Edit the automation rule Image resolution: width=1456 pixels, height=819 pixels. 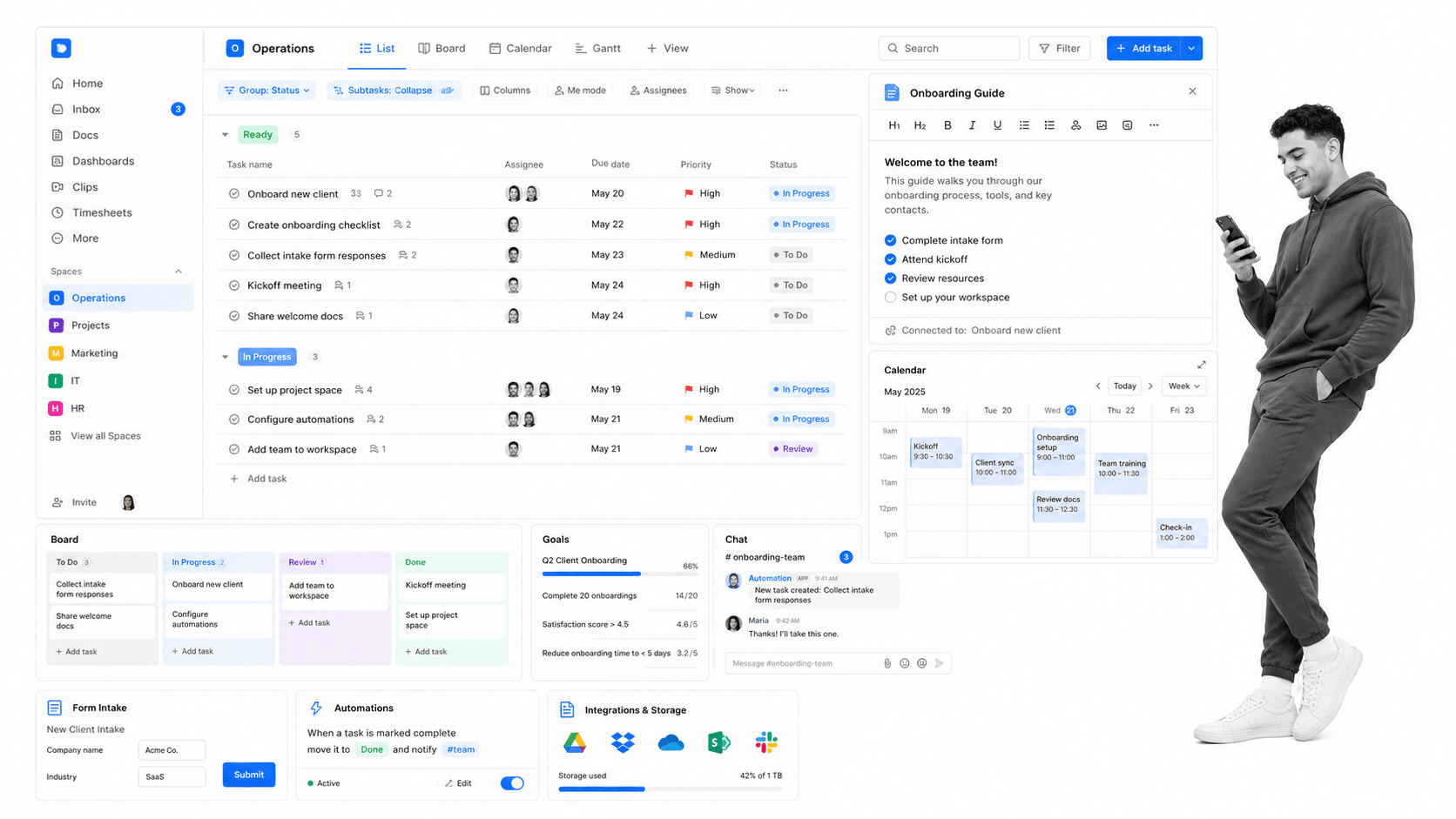458,783
